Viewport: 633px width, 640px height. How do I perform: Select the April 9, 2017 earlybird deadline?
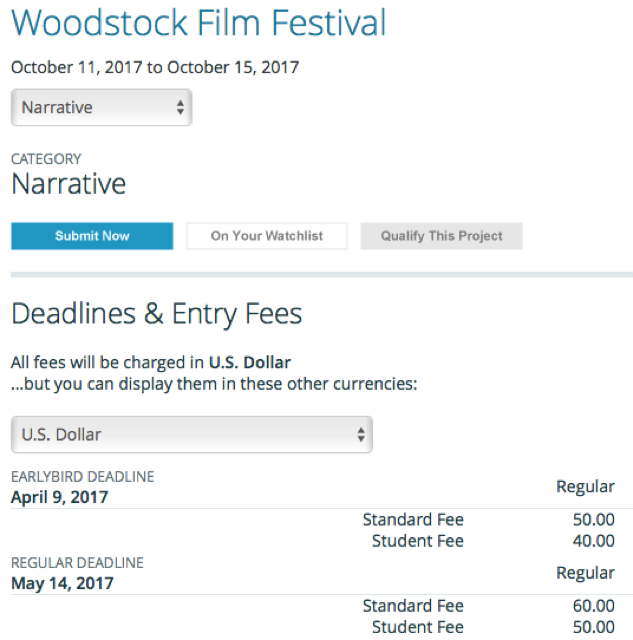[60, 497]
